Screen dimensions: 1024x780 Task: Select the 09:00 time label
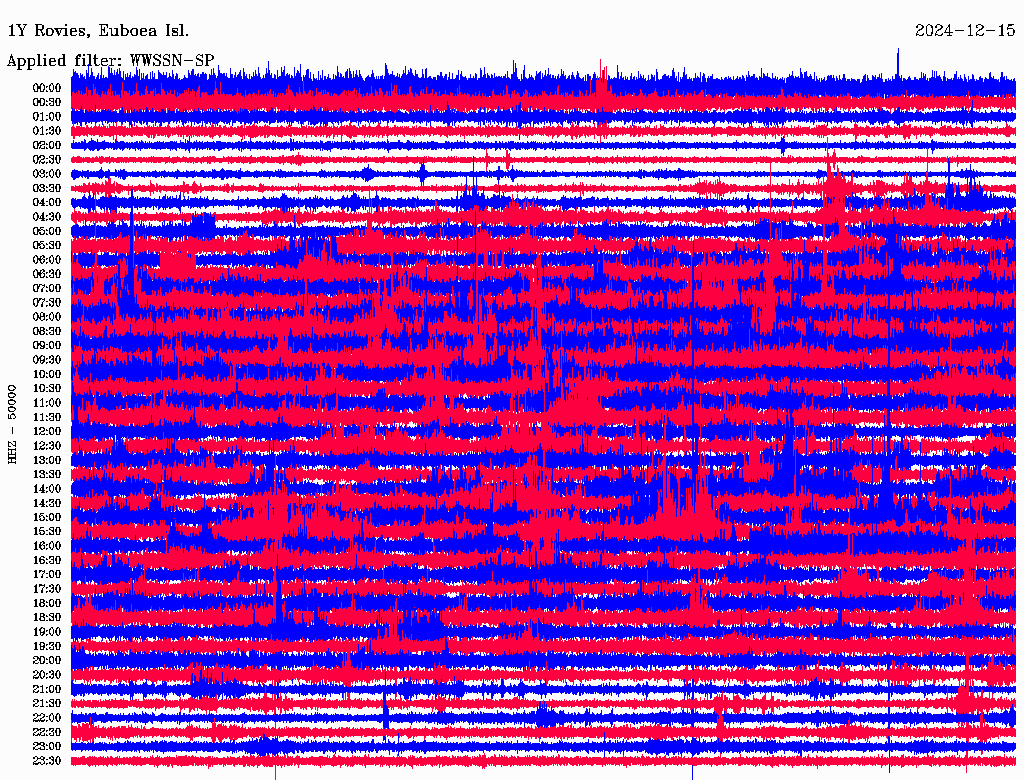point(47,346)
